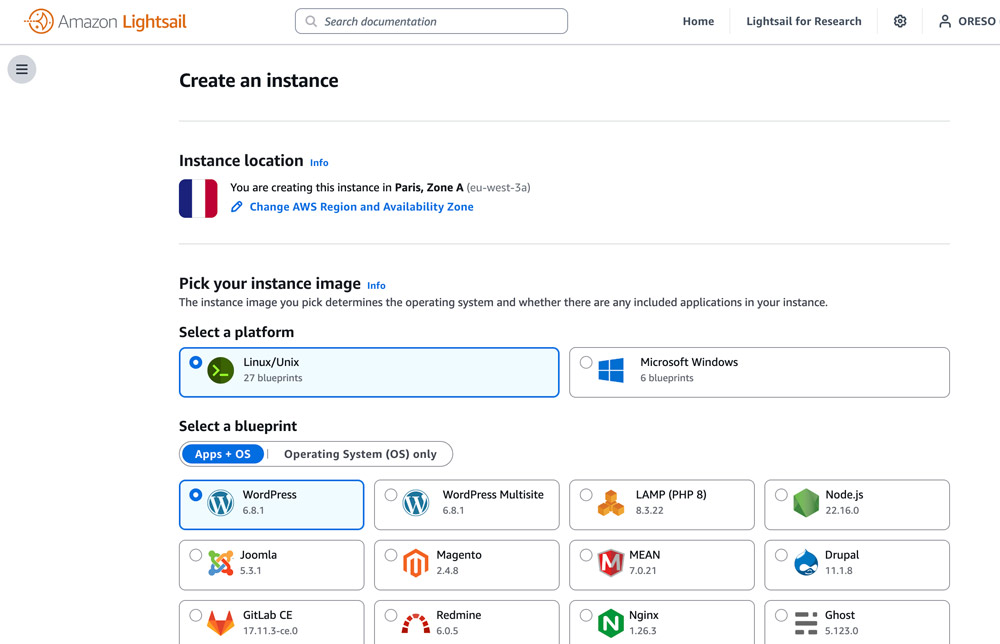The width and height of the screenshot is (1000, 644).
Task: Click the Nginx N logo icon
Action: point(611,624)
